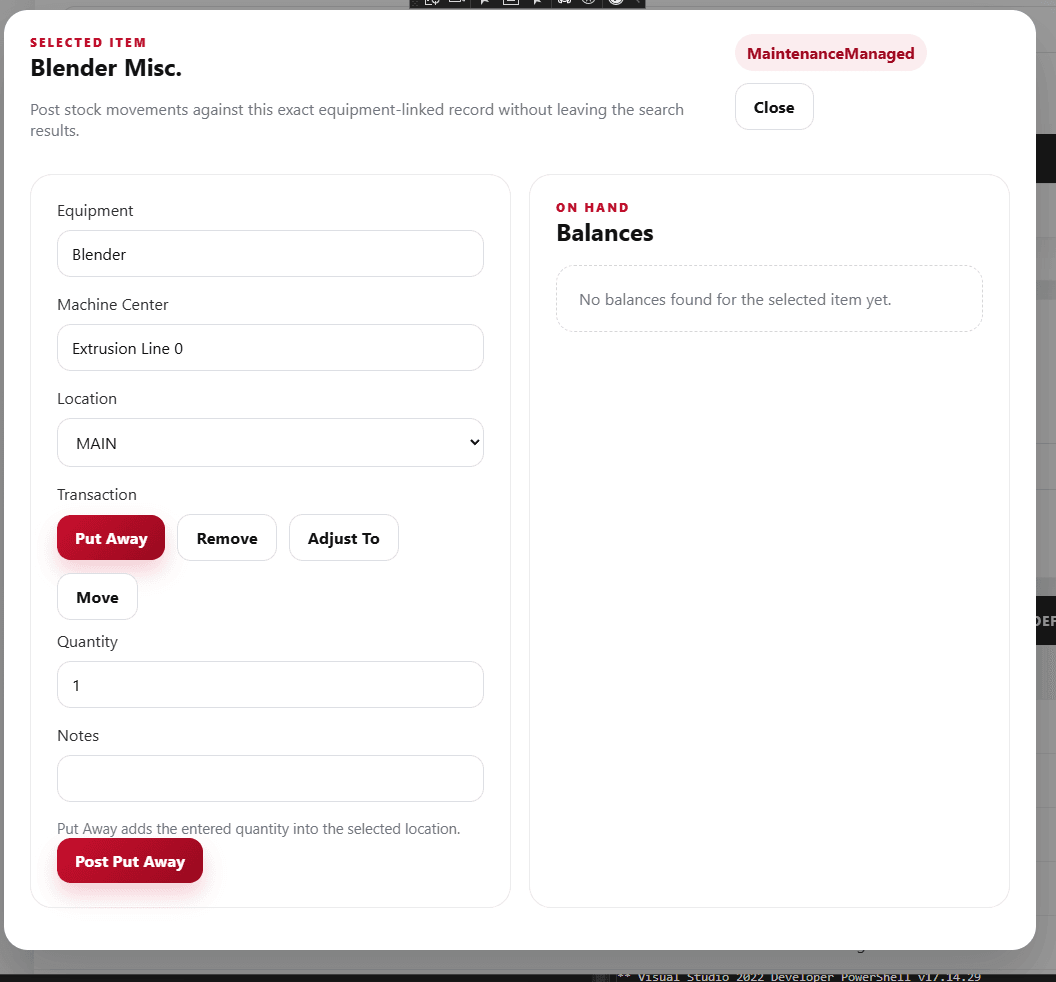Image resolution: width=1056 pixels, height=982 pixels.
Task: Click the MaintenanceManaged badge
Action: (830, 53)
